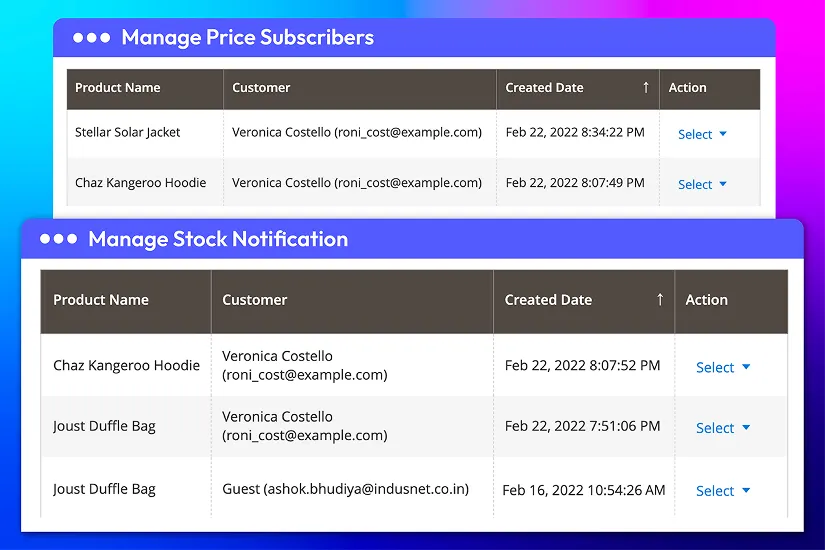The width and height of the screenshot is (825, 550).
Task: Sort Stock Notification by Customer header
Action: click(x=255, y=299)
